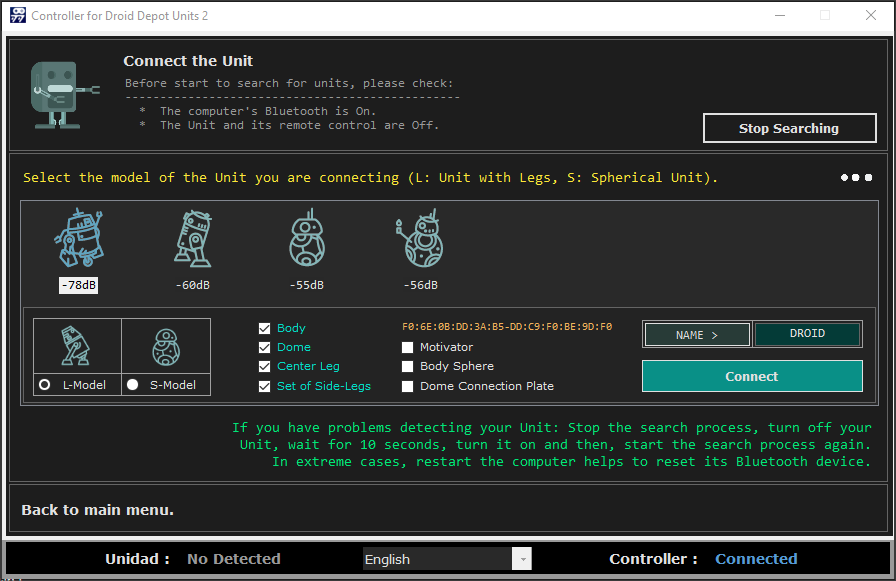Image resolution: width=896 pixels, height=581 pixels.
Task: Click the robot illustration in header
Action: [64, 95]
